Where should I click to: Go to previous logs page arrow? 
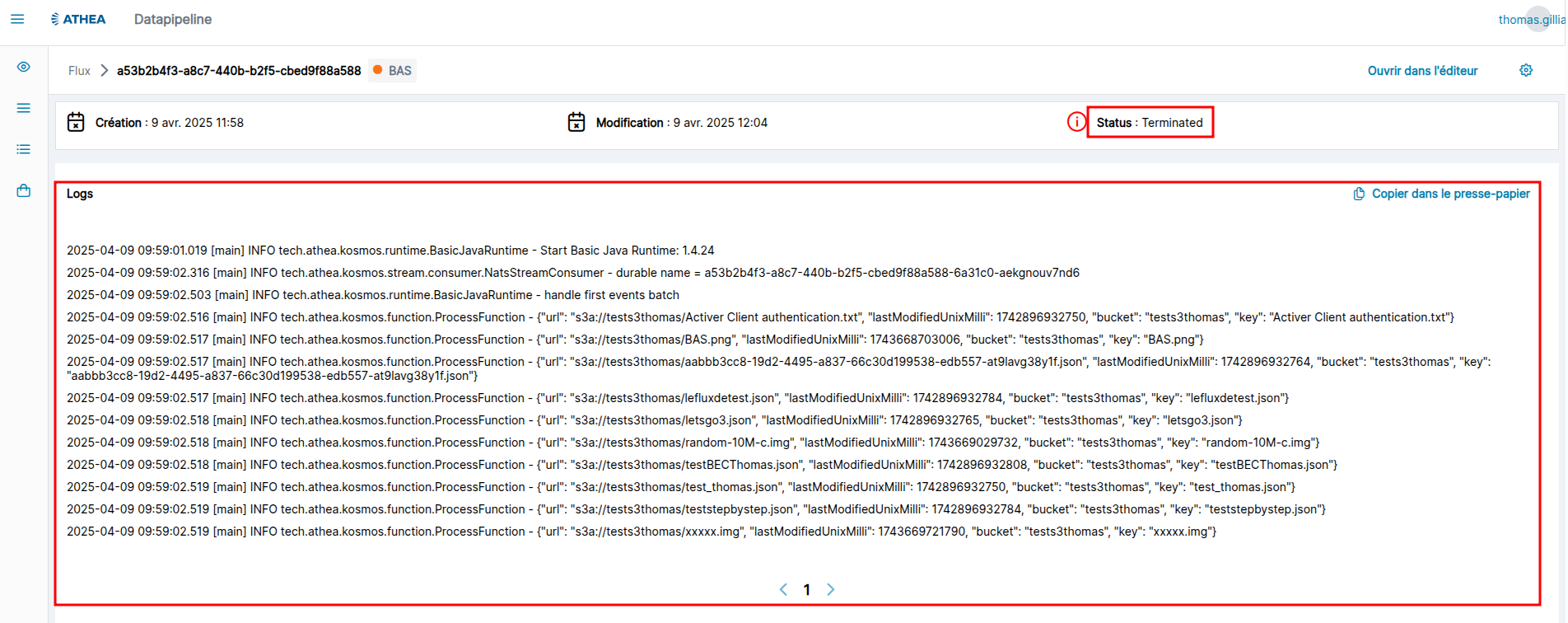coord(783,589)
